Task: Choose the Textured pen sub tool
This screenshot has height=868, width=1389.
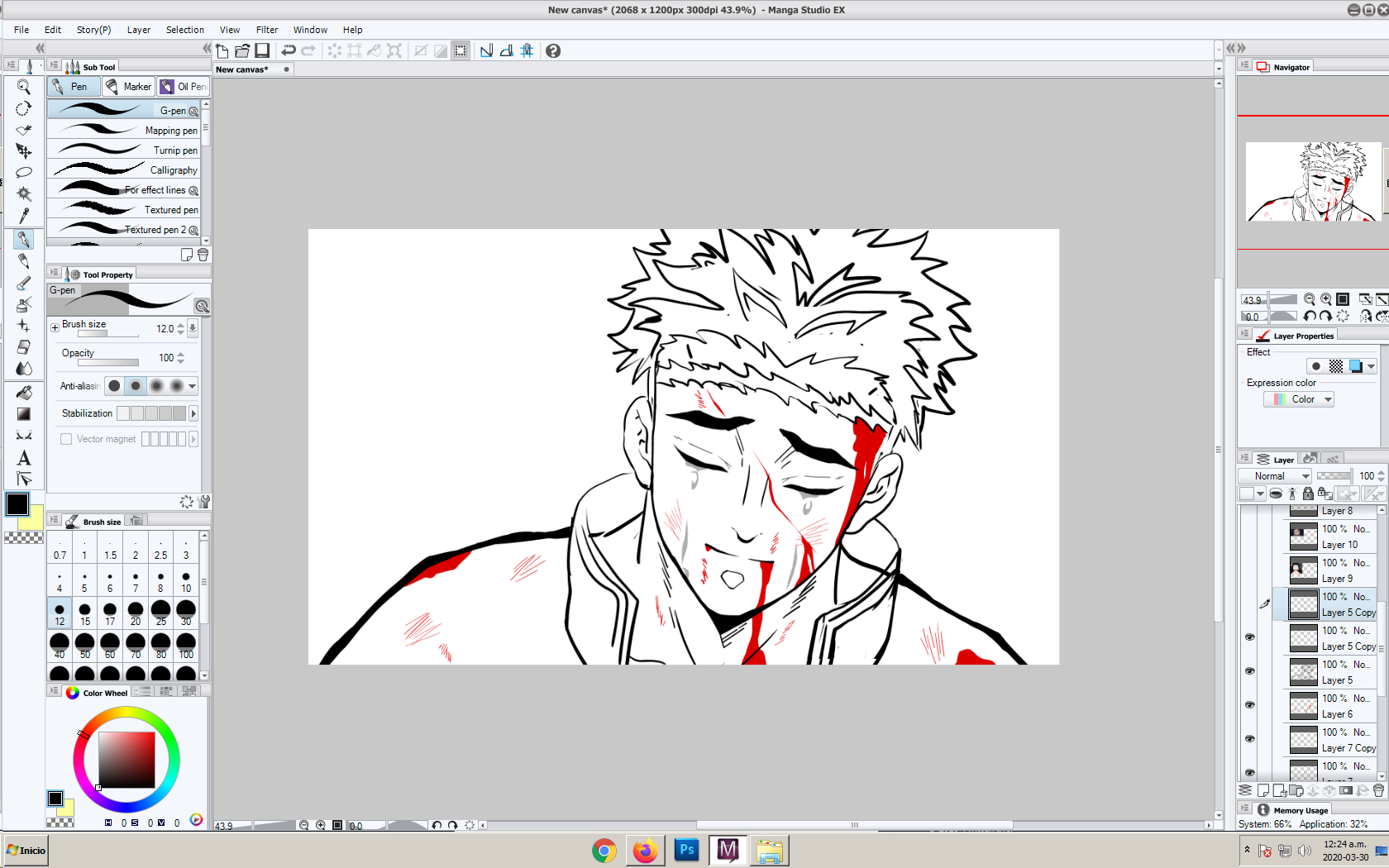Action: (123, 210)
